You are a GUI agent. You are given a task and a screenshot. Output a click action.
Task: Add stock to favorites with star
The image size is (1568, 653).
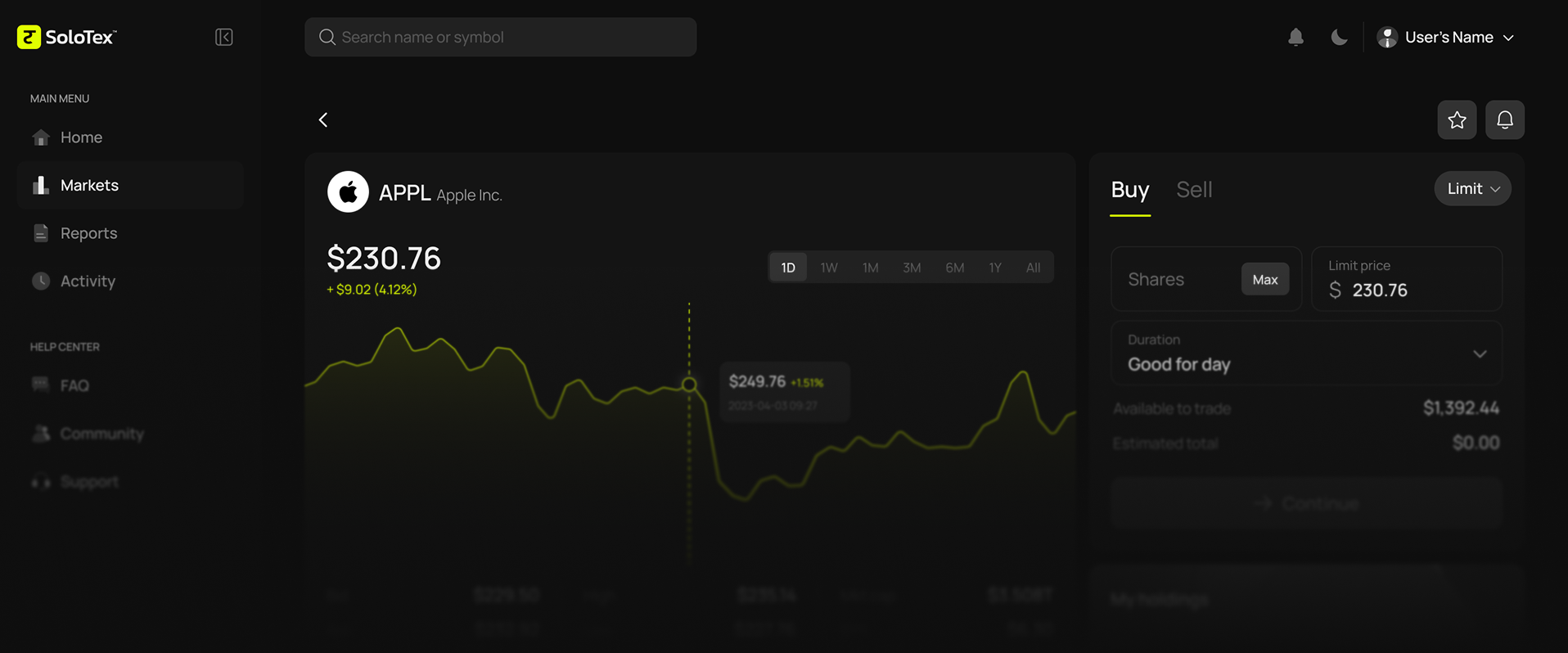coord(1457,120)
